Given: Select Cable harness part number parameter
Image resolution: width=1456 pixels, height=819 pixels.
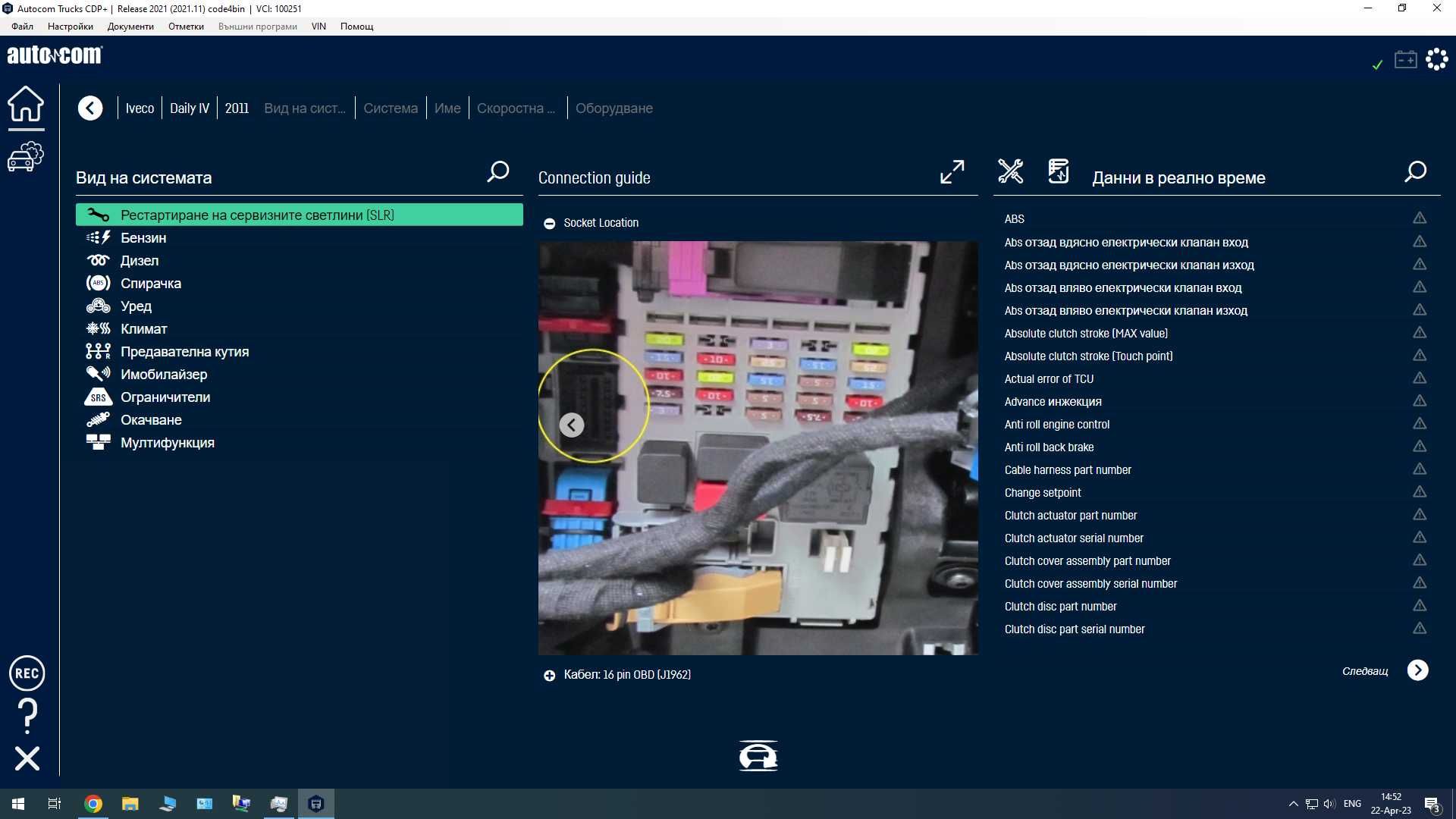Looking at the screenshot, I should tap(1068, 470).
